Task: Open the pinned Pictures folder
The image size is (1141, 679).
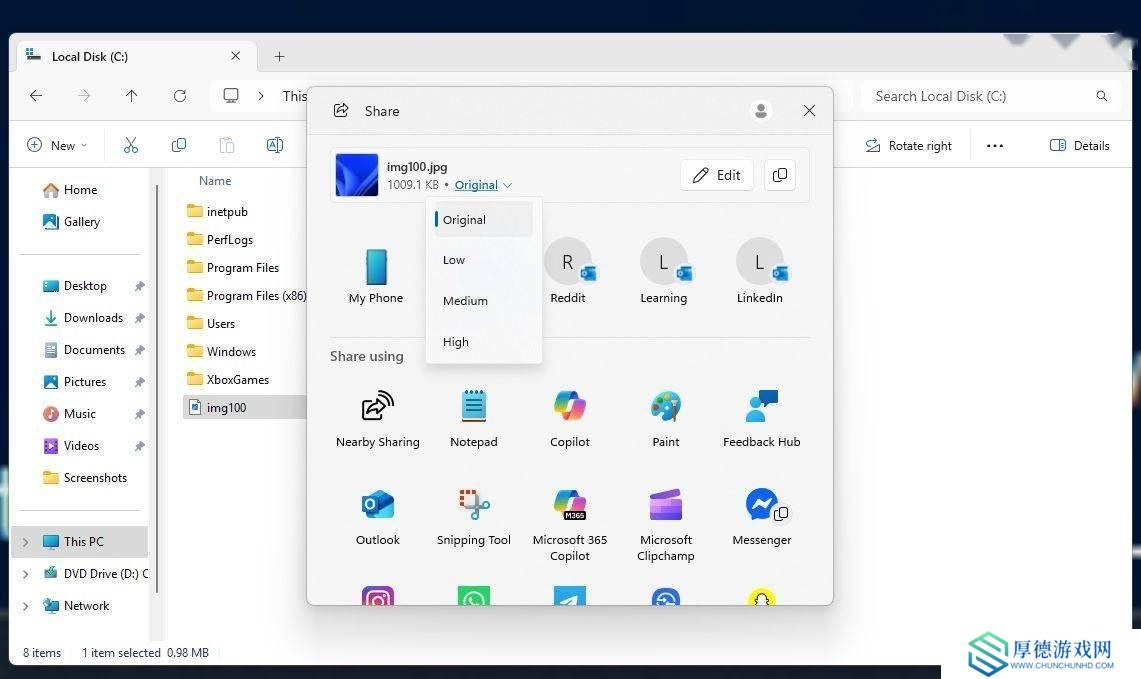Action: (x=76, y=382)
